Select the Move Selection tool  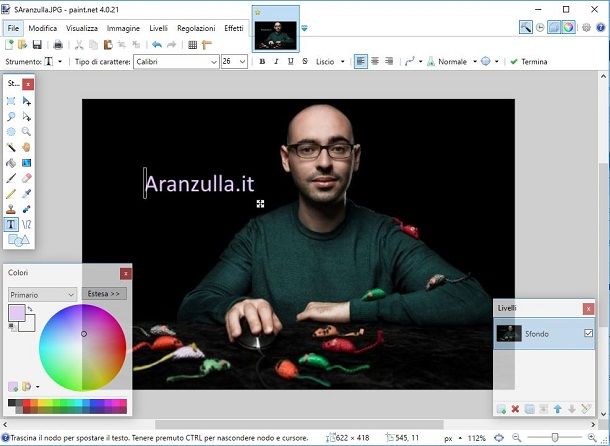26,116
